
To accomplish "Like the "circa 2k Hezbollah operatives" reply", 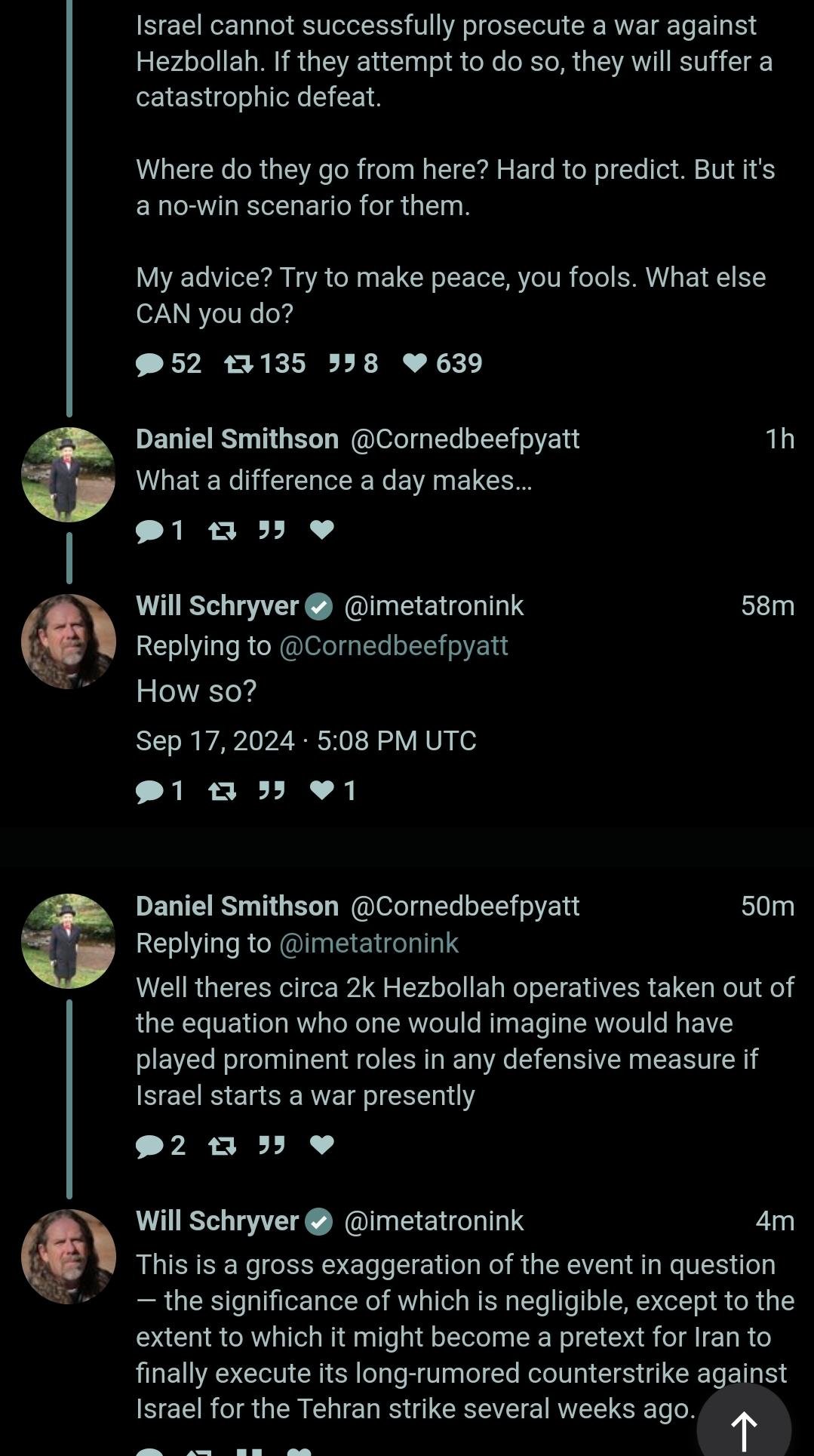I will point(322,1145).
